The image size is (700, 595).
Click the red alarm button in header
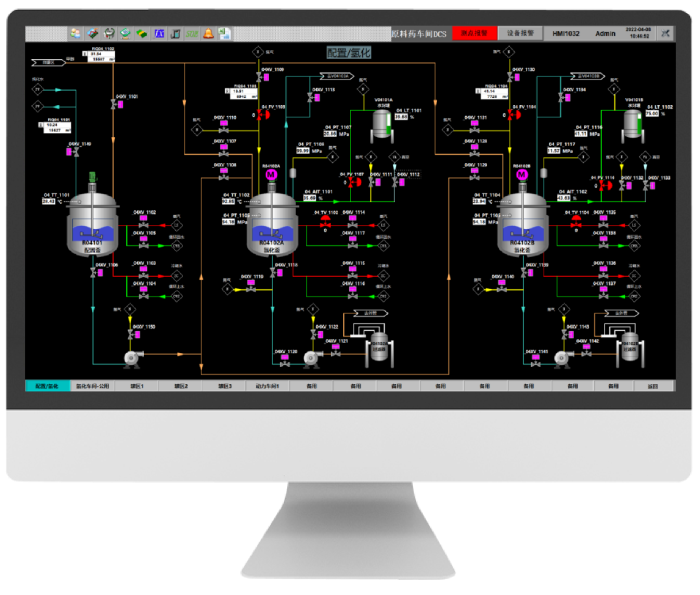click(x=469, y=33)
